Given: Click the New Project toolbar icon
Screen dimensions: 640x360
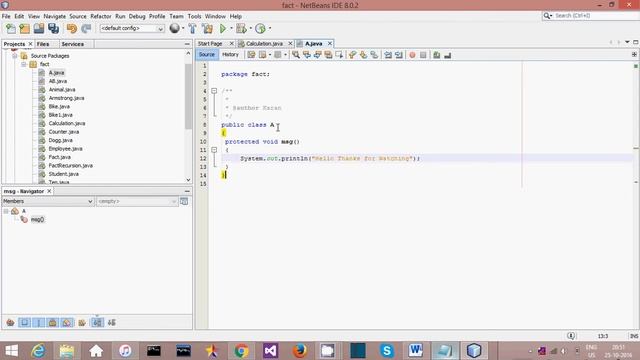Looking at the screenshot, I should [24, 28].
